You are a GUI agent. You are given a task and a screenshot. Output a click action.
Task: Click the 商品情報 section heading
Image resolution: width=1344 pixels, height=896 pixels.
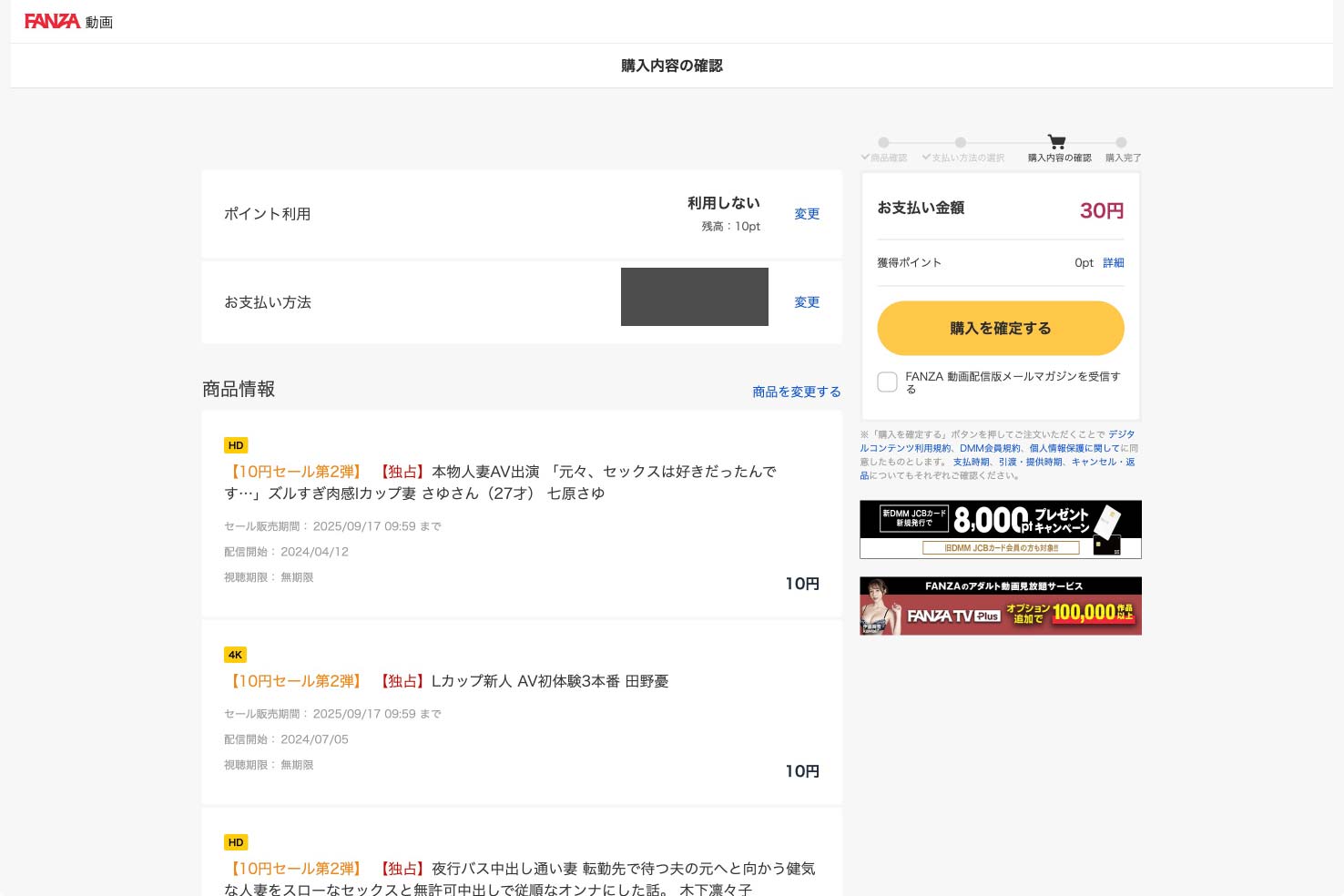click(239, 389)
